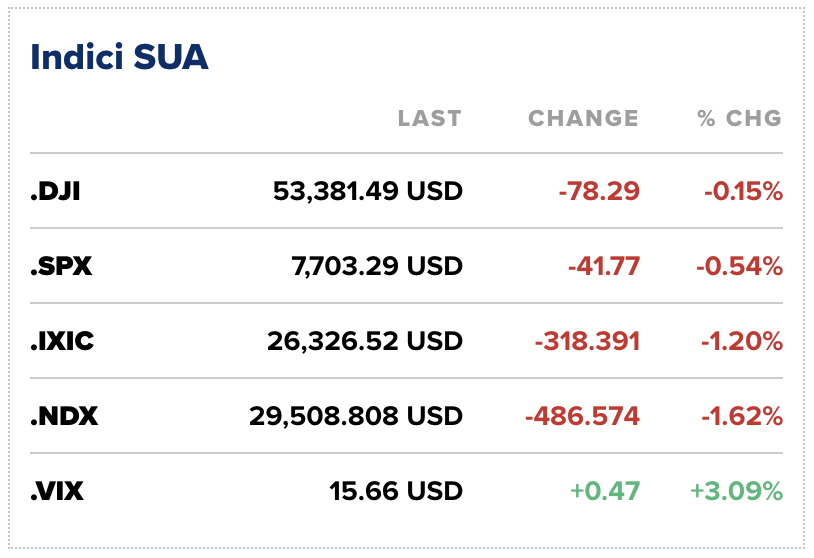Open the .DJI index symbol
This screenshot has width=814, height=558.
56,192
